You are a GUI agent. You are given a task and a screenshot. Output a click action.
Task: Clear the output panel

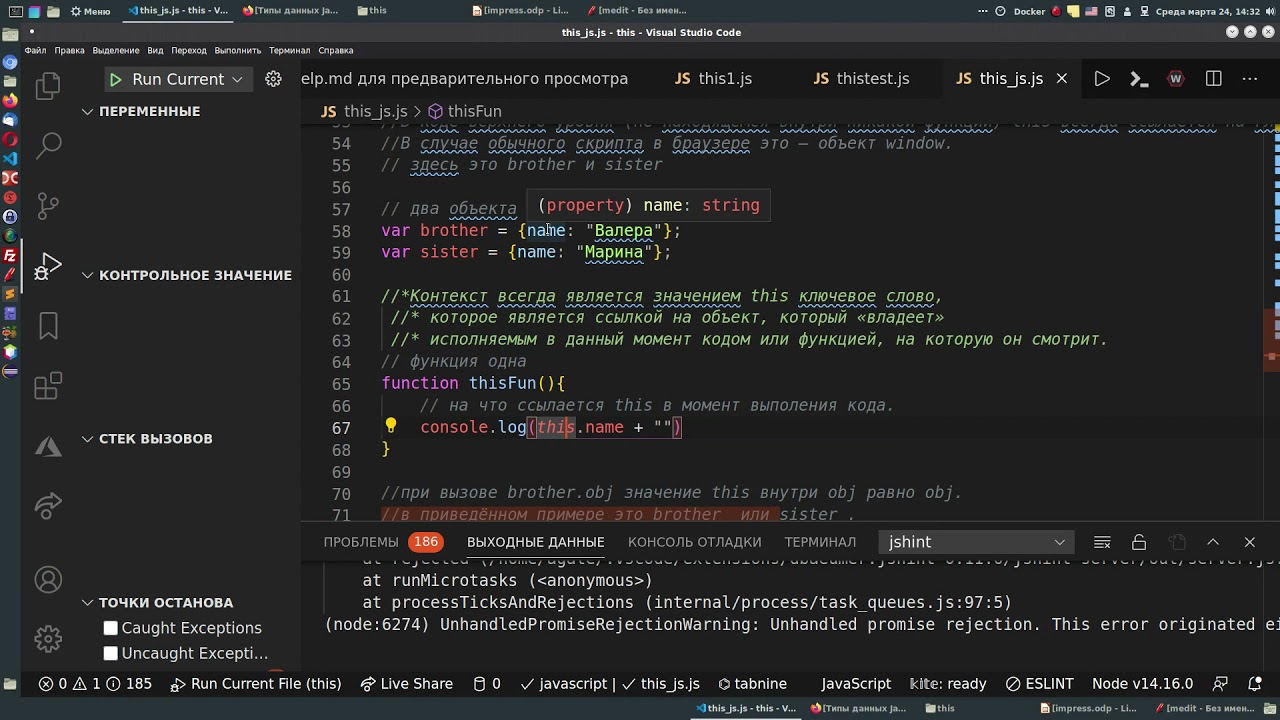coord(1102,542)
